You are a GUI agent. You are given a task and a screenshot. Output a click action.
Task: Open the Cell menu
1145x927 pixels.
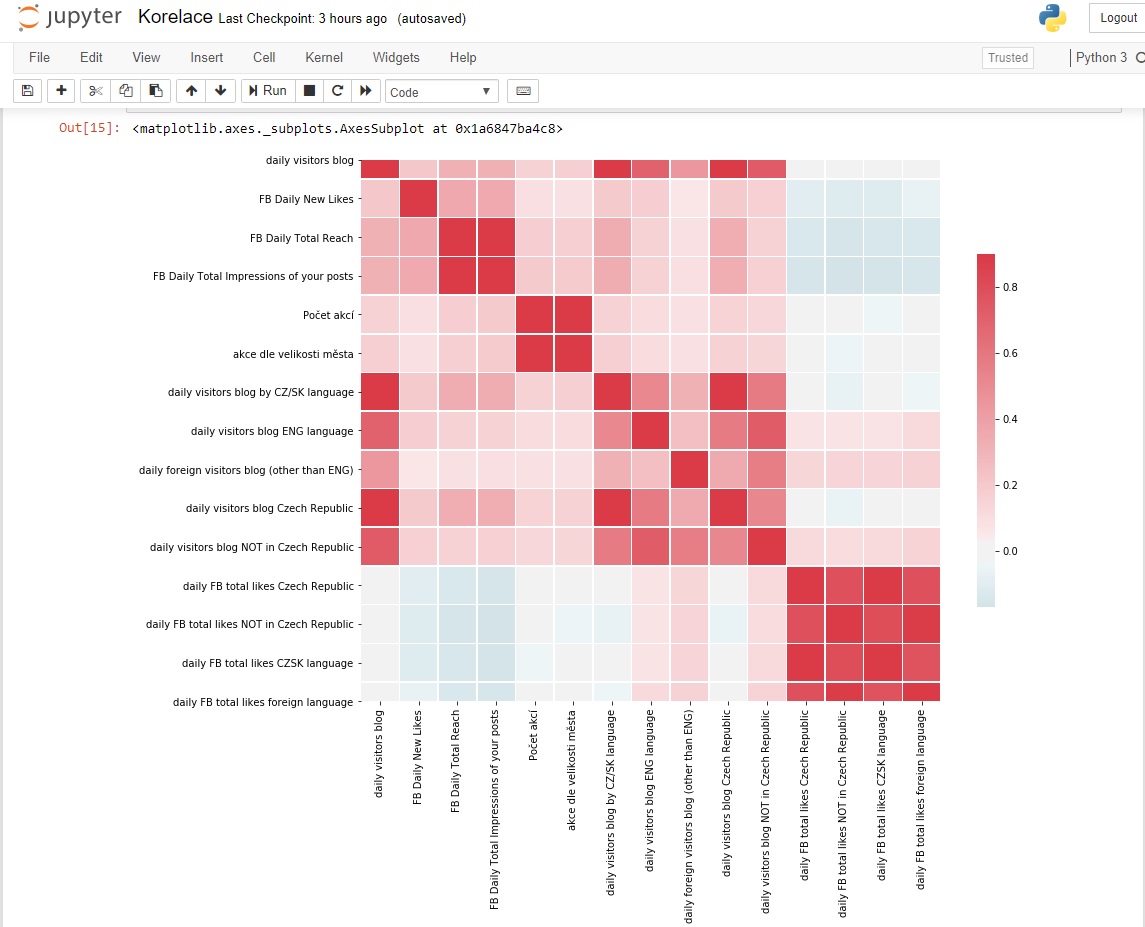[264, 58]
